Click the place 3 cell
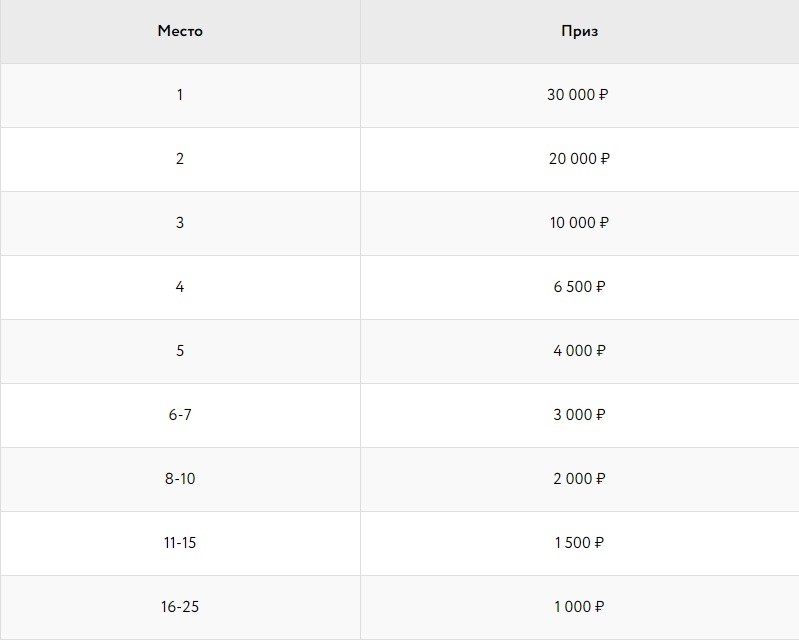The image size is (799, 641). click(180, 224)
